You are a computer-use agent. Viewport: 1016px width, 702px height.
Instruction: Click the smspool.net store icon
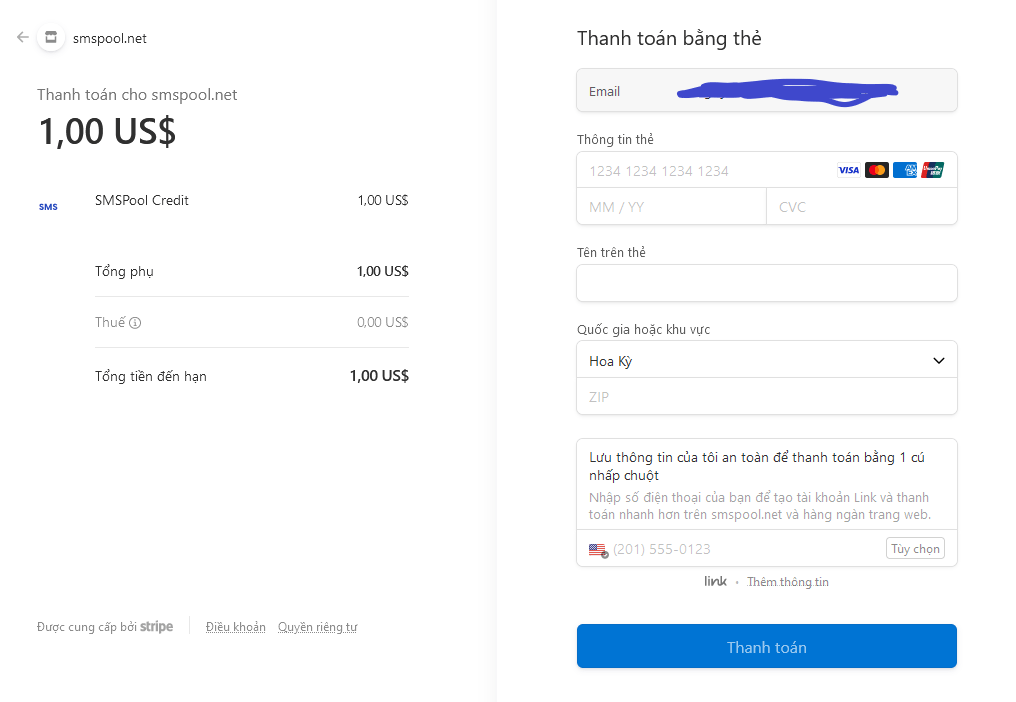tap(51, 38)
